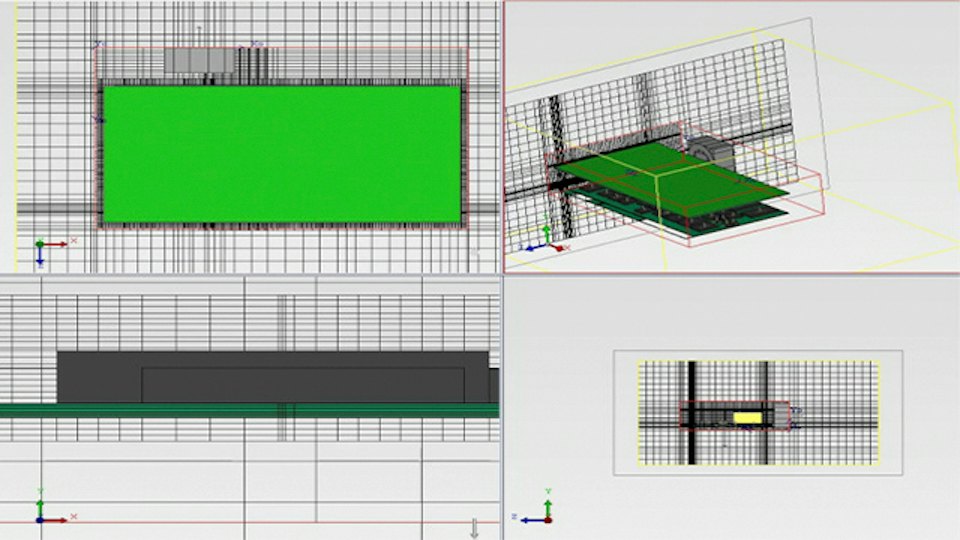Click the small down arrow in bottom-left viewport
960x540 pixels.
pyautogui.click(x=474, y=528)
